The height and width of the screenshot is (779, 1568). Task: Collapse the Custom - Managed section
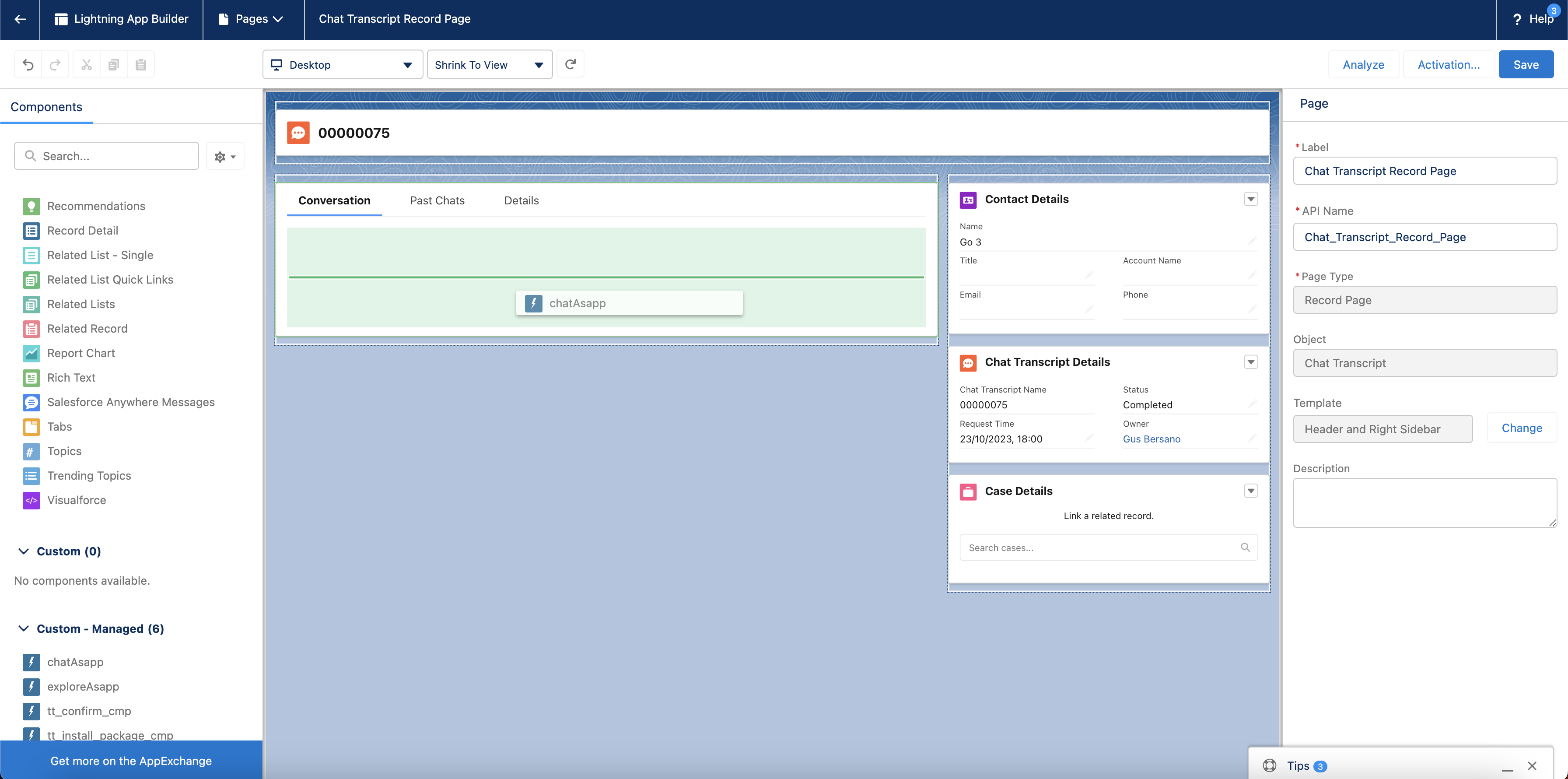point(24,628)
